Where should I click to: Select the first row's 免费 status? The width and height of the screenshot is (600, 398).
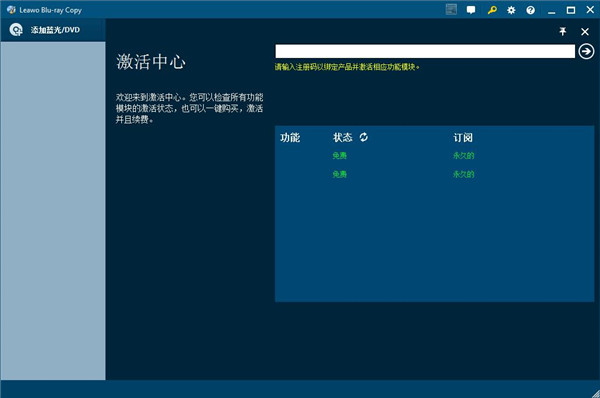pos(340,155)
